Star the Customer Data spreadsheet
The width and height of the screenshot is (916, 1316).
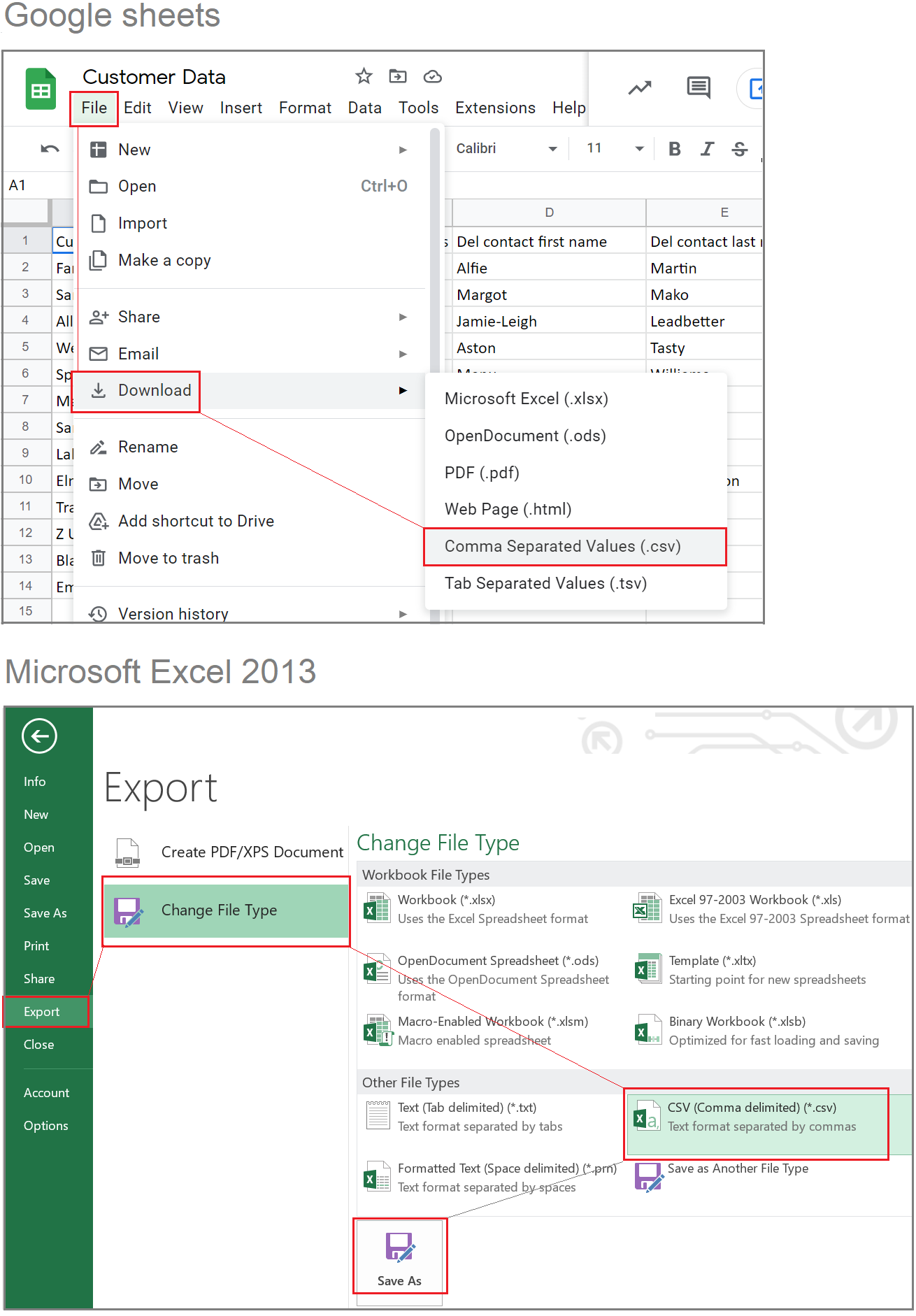[x=364, y=76]
